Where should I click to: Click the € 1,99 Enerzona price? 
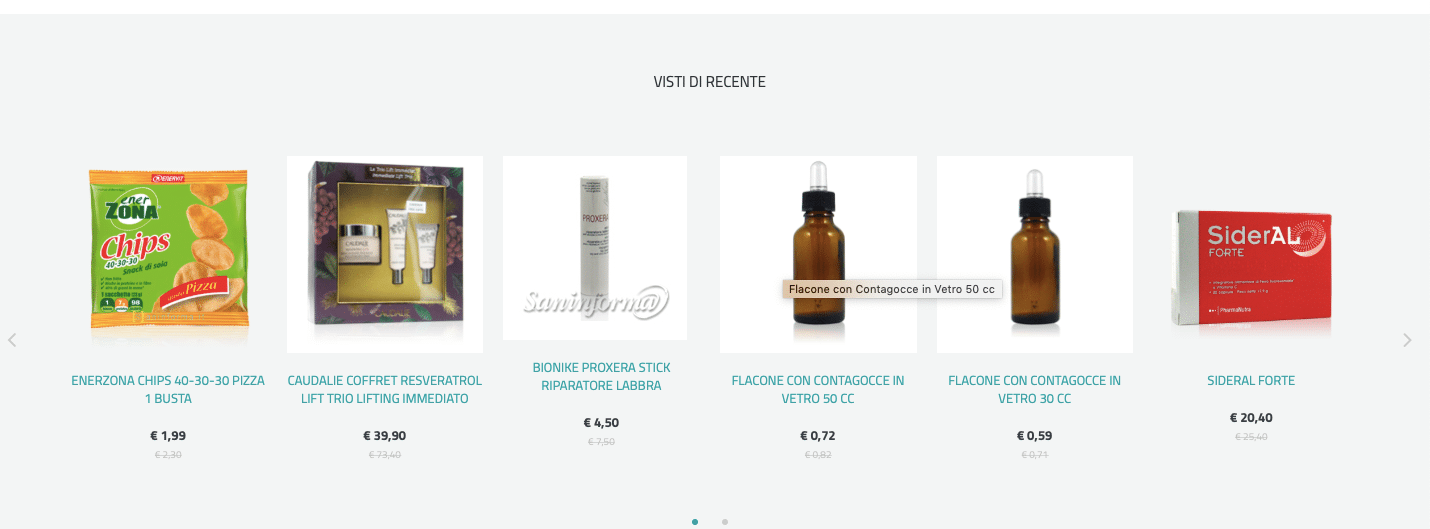168,436
